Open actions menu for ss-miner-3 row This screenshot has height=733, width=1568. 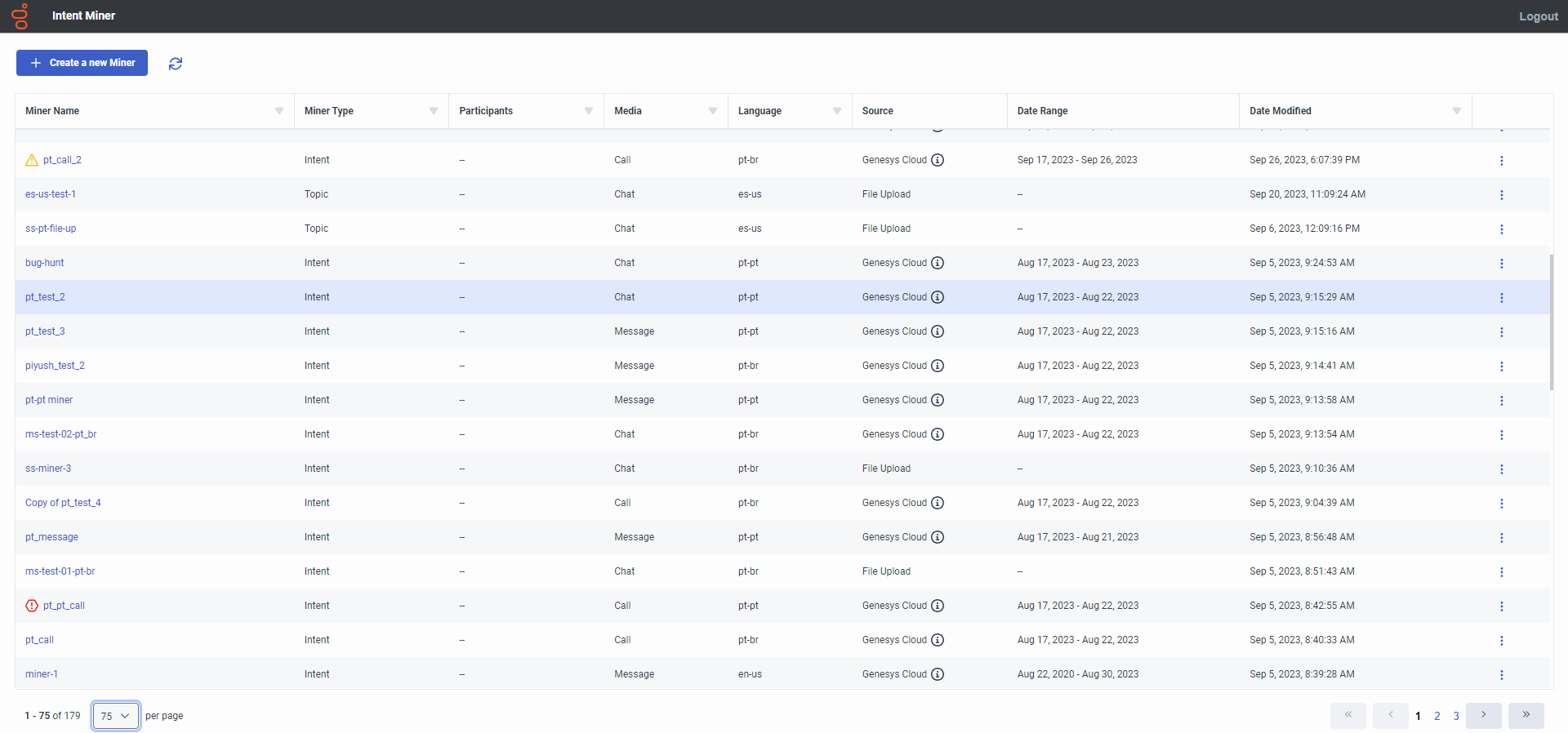tap(1501, 469)
